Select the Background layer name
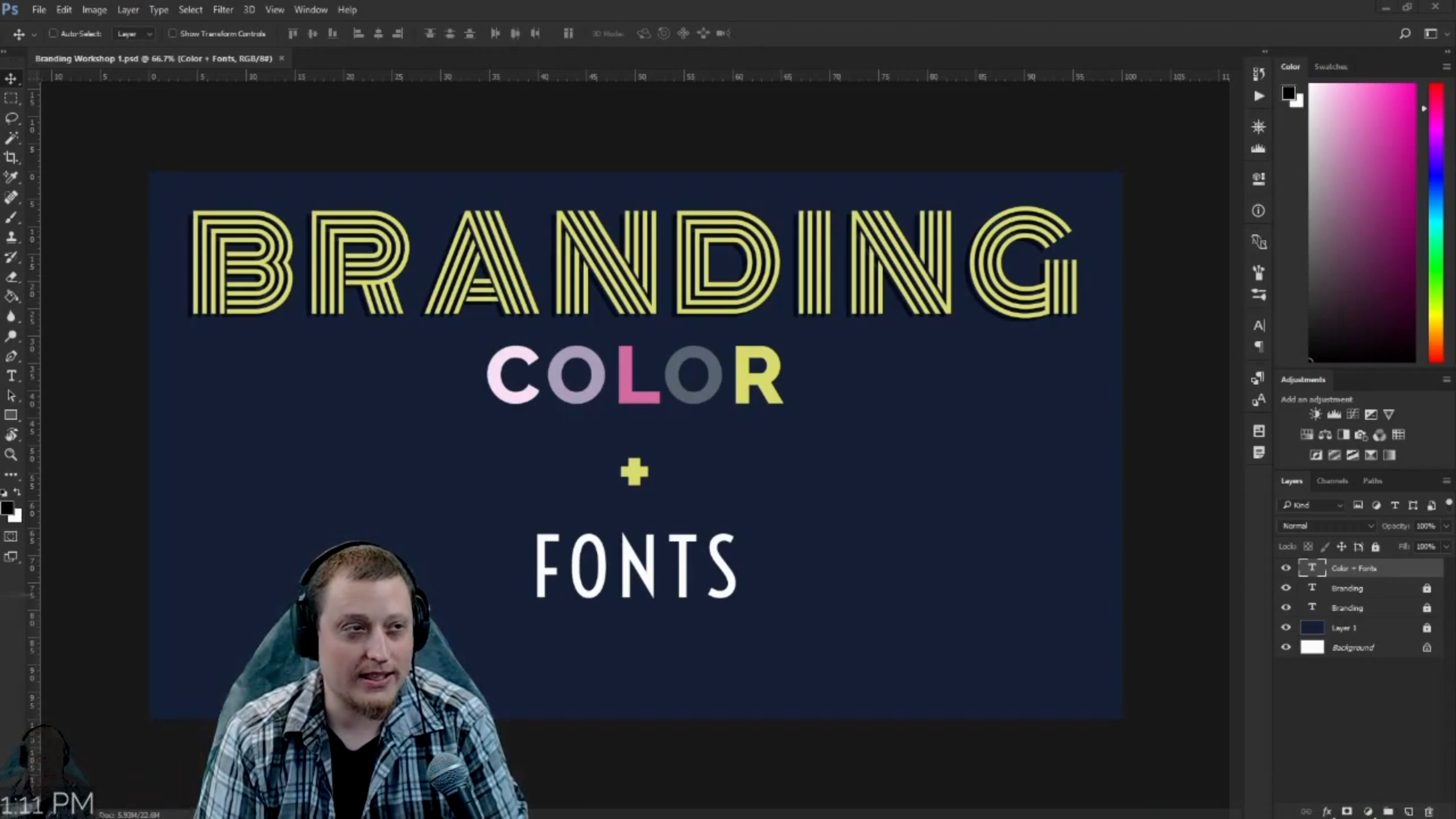Viewport: 1456px width, 819px height. pyautogui.click(x=1352, y=647)
